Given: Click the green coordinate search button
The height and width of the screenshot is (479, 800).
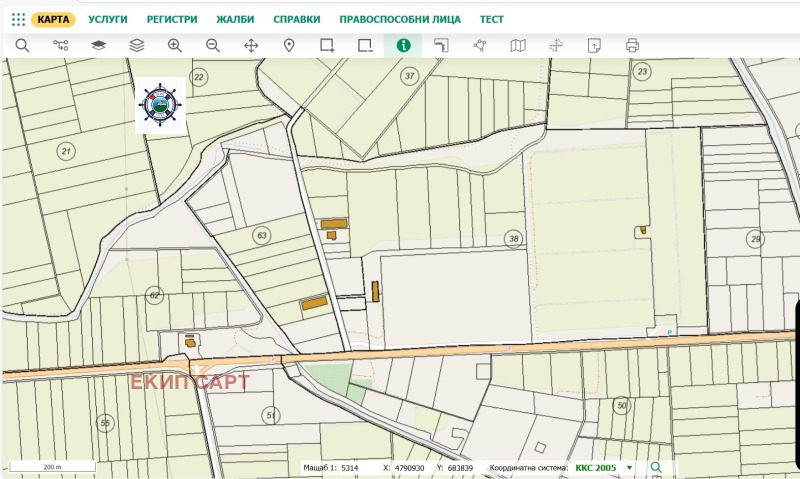Looking at the screenshot, I should pos(656,467).
